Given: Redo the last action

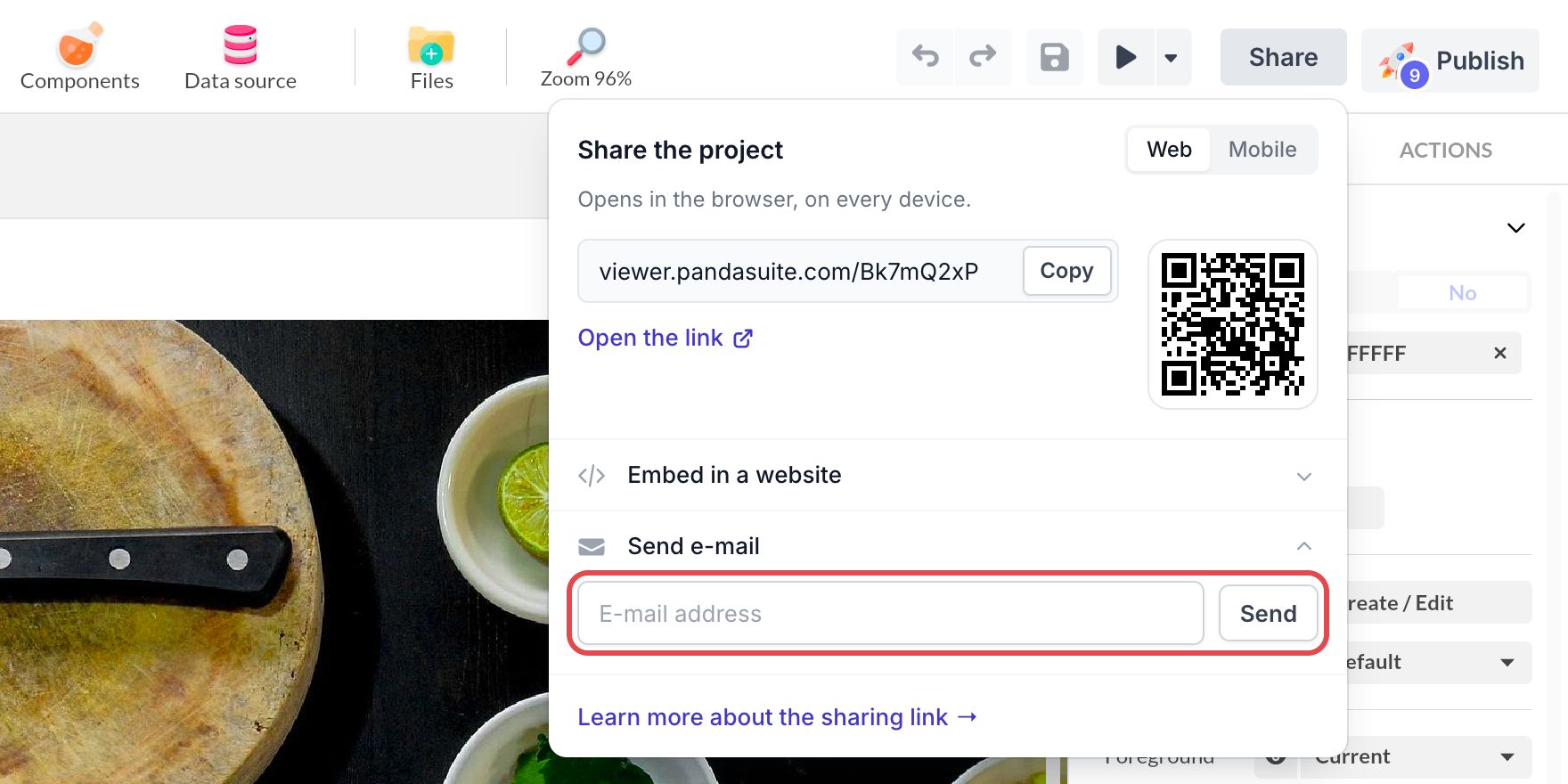Looking at the screenshot, I should click(x=983, y=57).
